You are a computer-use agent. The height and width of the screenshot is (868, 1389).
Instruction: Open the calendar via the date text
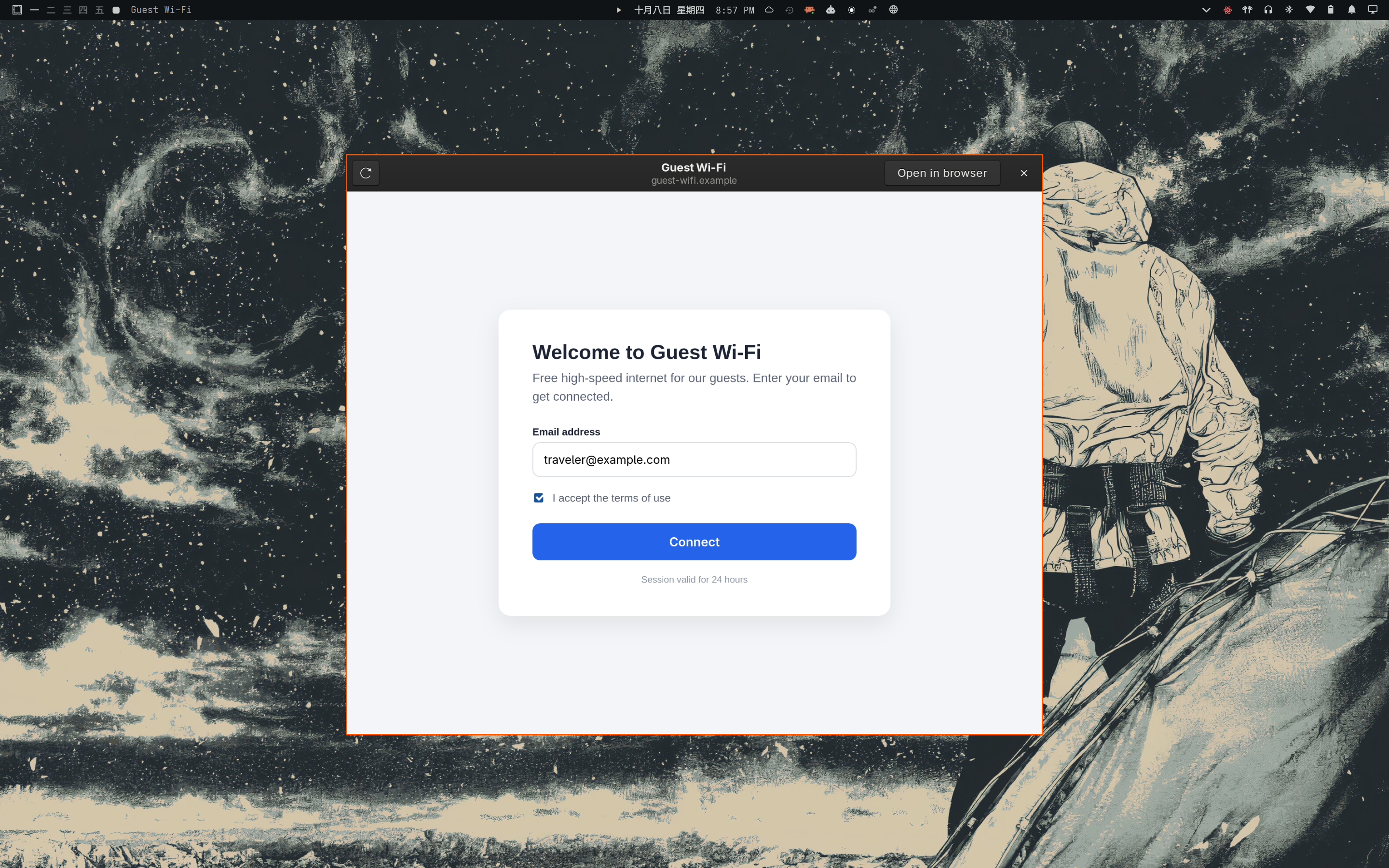668,10
